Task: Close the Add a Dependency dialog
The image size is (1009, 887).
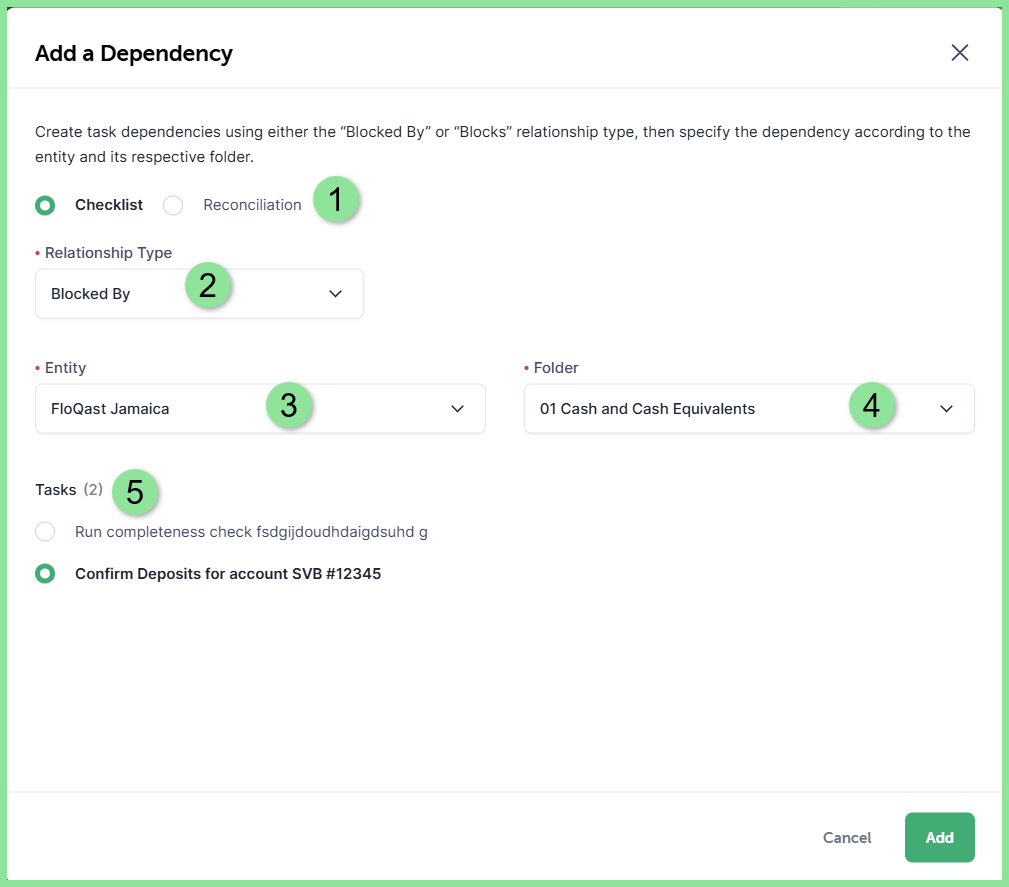Action: (959, 53)
